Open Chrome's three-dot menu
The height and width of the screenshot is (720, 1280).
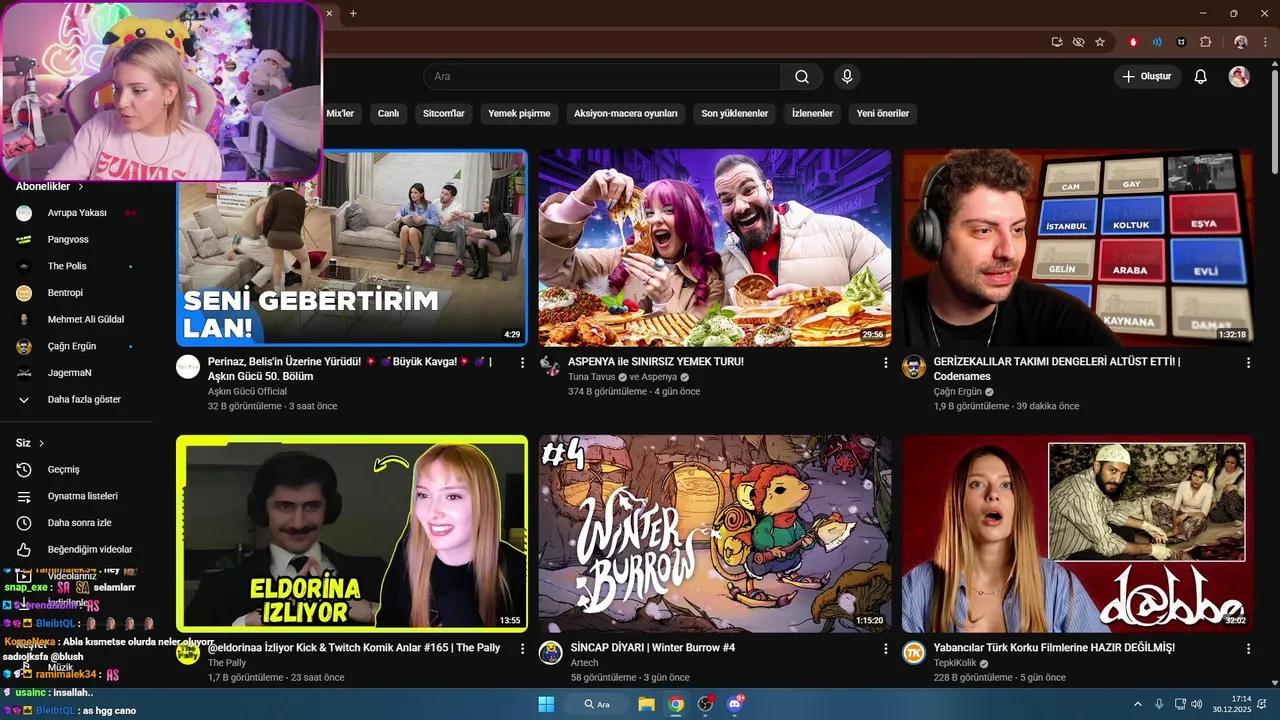pyautogui.click(x=1264, y=42)
